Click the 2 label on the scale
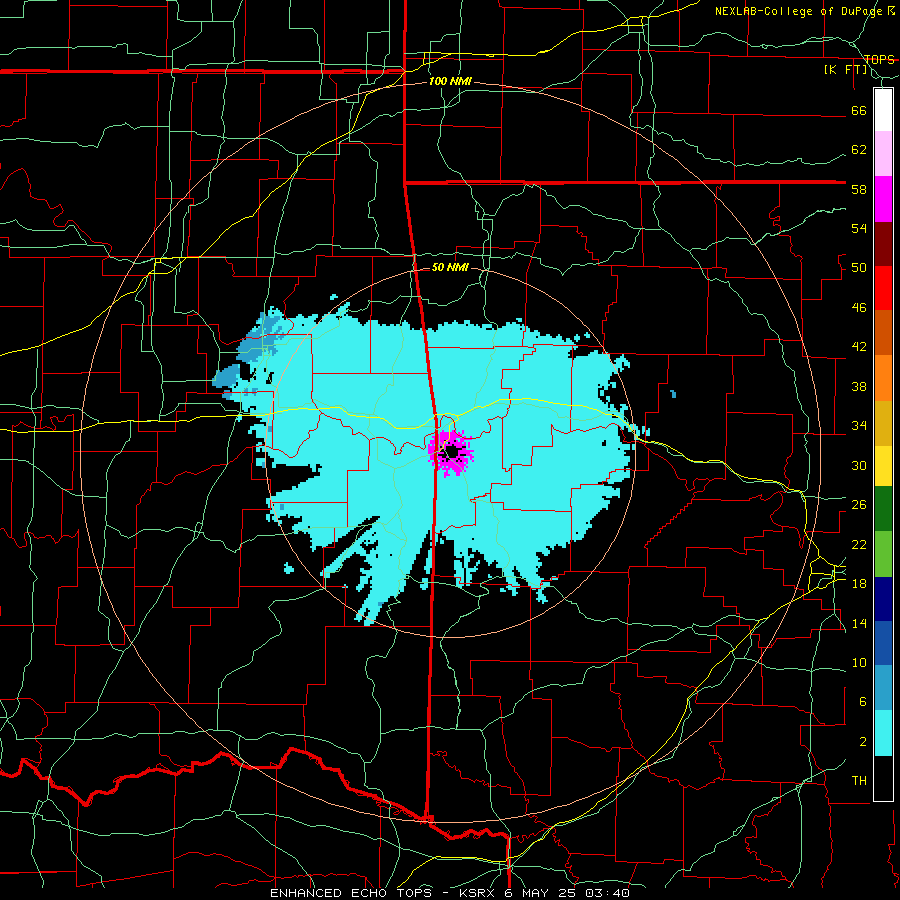 pyautogui.click(x=862, y=742)
